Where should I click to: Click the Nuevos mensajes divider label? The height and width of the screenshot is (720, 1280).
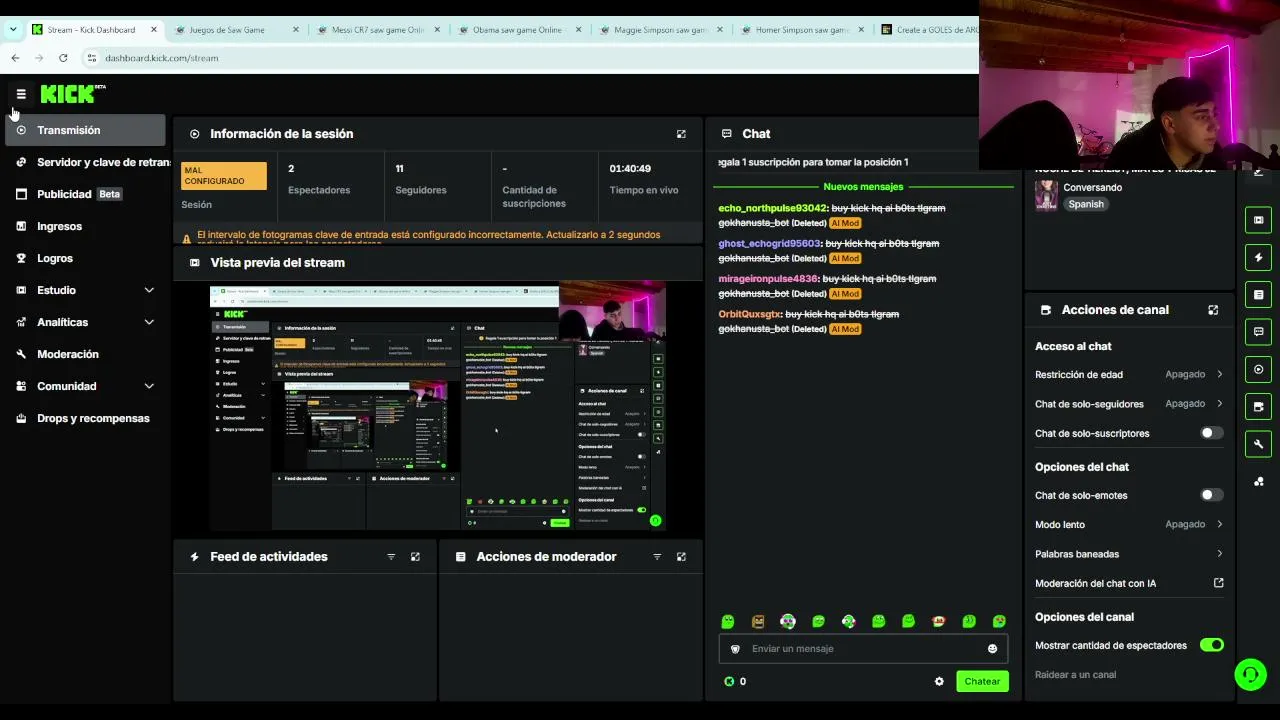(x=863, y=187)
